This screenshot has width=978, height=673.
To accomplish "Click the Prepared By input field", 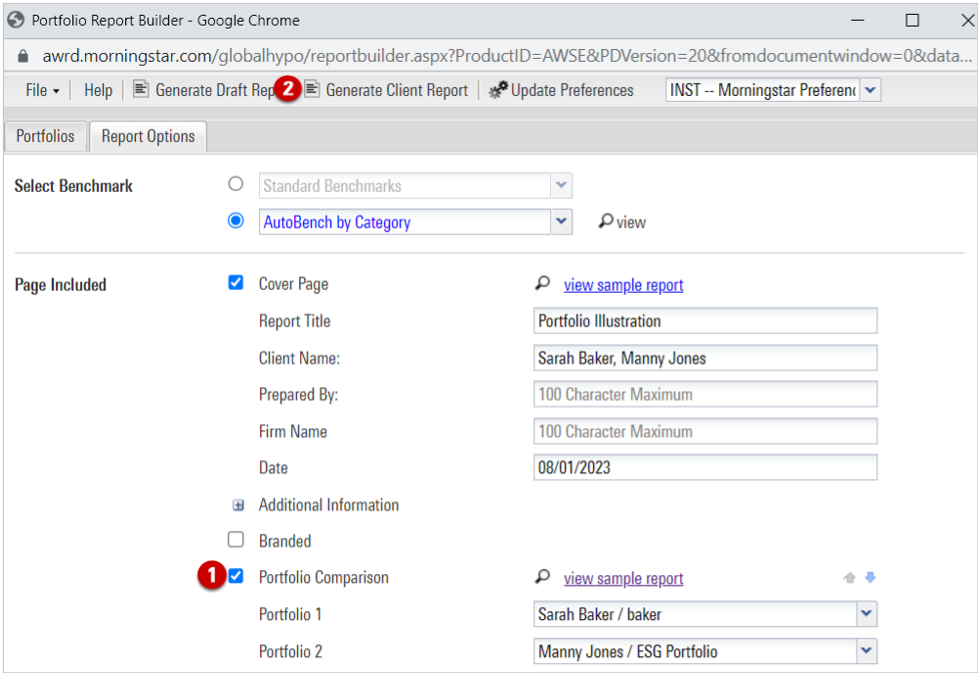I will [x=705, y=394].
